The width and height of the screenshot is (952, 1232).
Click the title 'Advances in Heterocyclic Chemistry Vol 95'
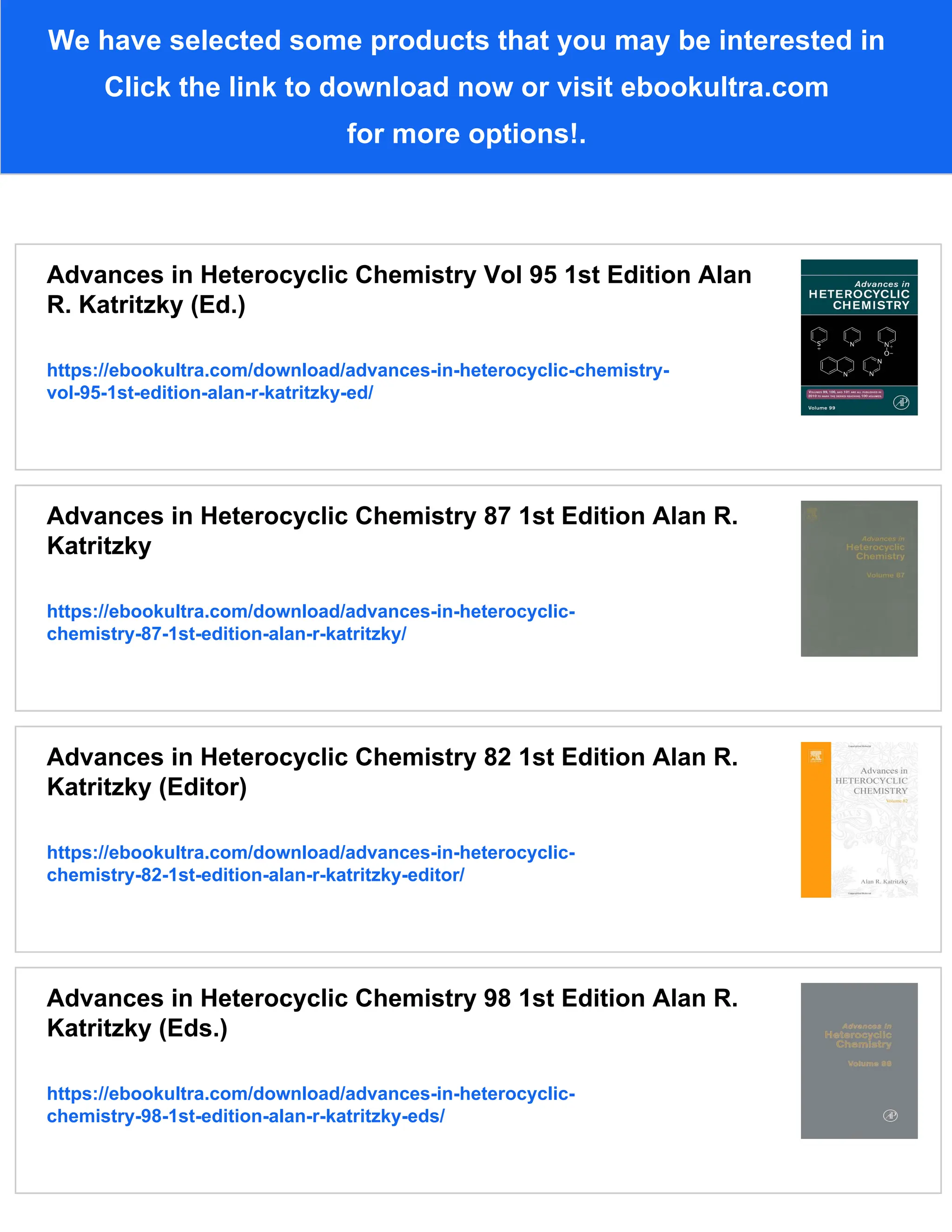pos(399,290)
